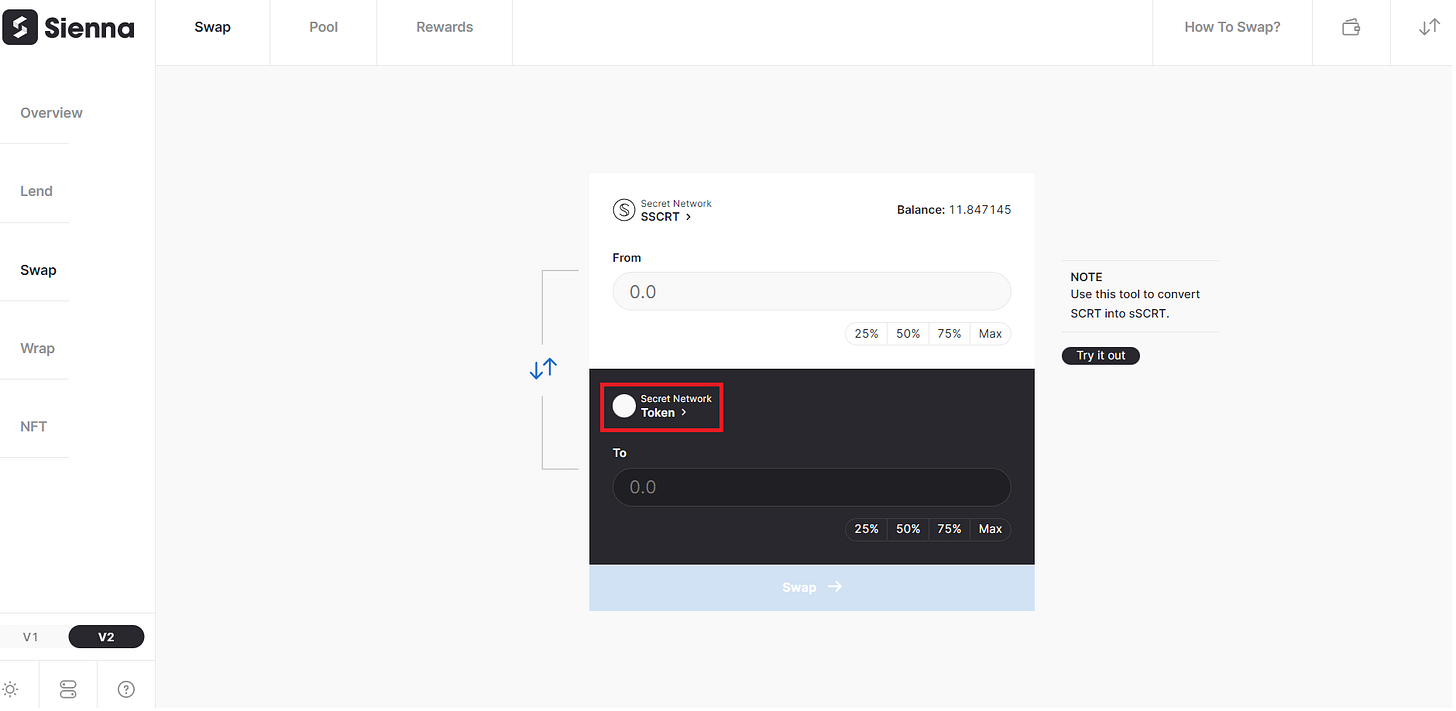Open the Pool tab

pos(323,27)
